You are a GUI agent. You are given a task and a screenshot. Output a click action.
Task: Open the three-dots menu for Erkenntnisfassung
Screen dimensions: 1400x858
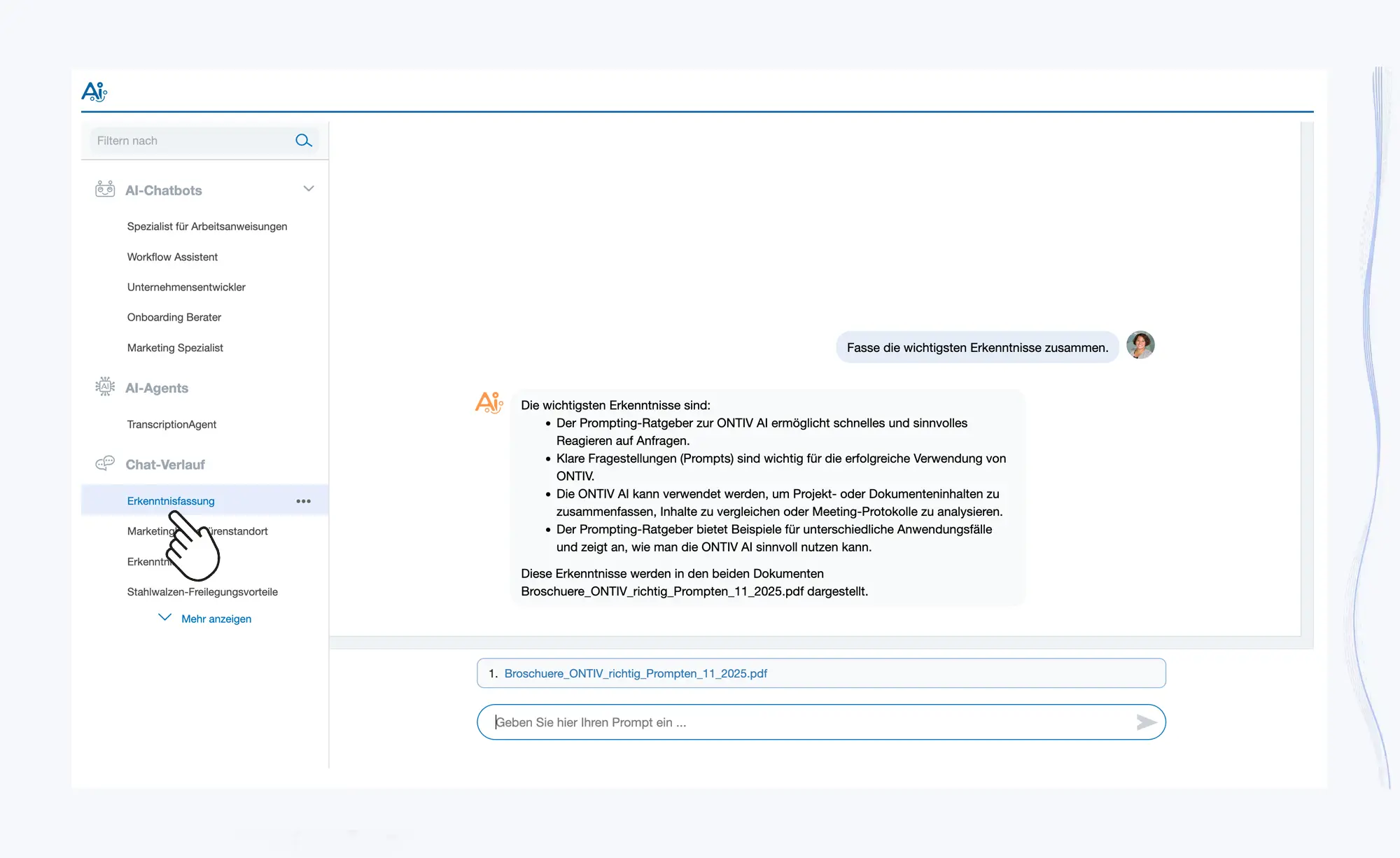click(x=303, y=501)
